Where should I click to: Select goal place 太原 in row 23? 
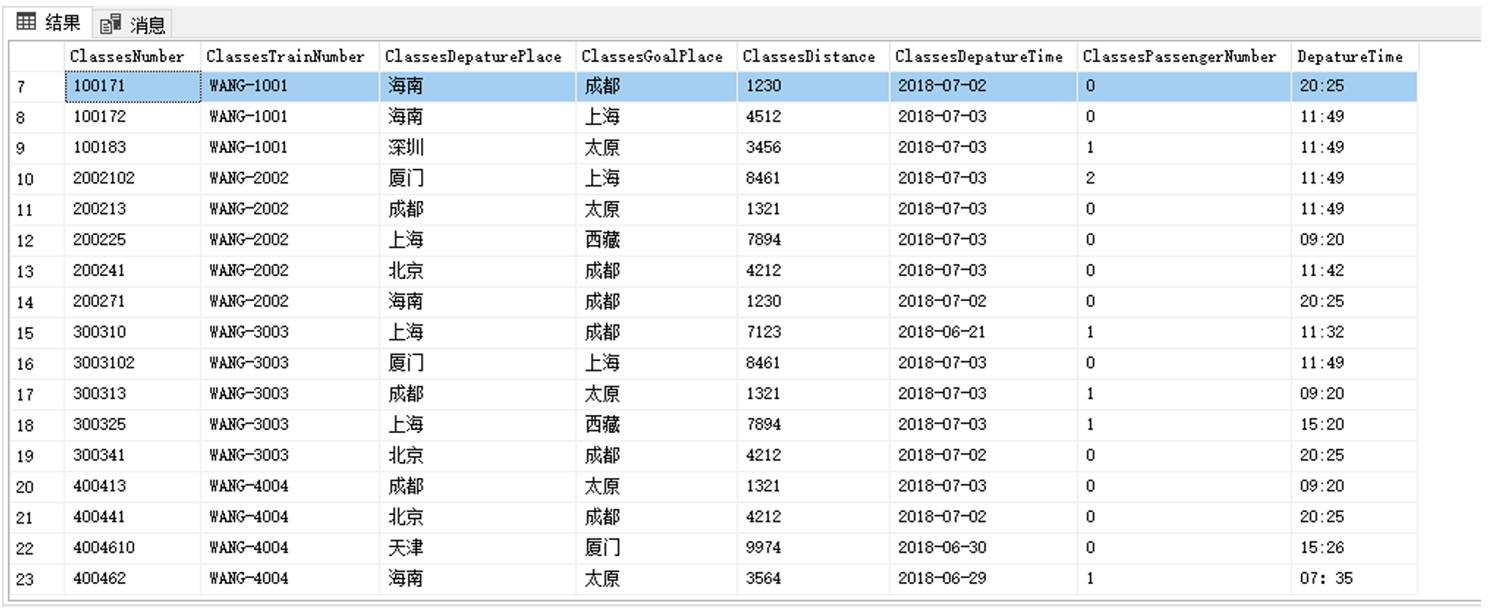click(x=656, y=579)
